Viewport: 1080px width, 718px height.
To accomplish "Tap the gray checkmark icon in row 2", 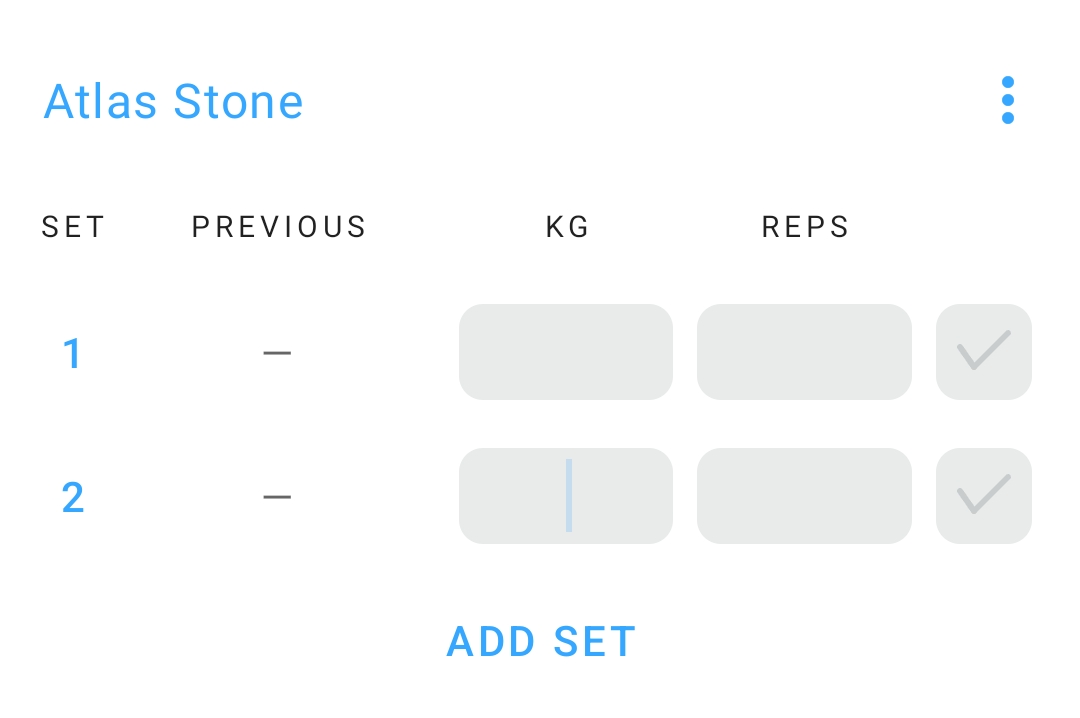I will pos(983,495).
